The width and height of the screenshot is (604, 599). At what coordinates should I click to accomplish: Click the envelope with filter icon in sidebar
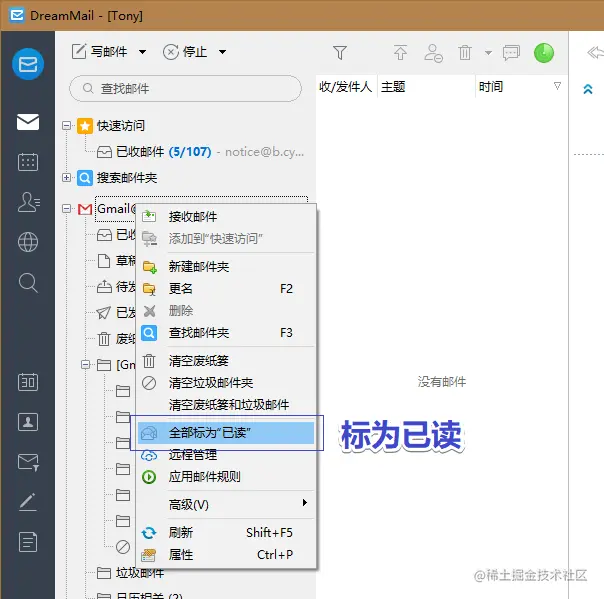click(x=28, y=462)
